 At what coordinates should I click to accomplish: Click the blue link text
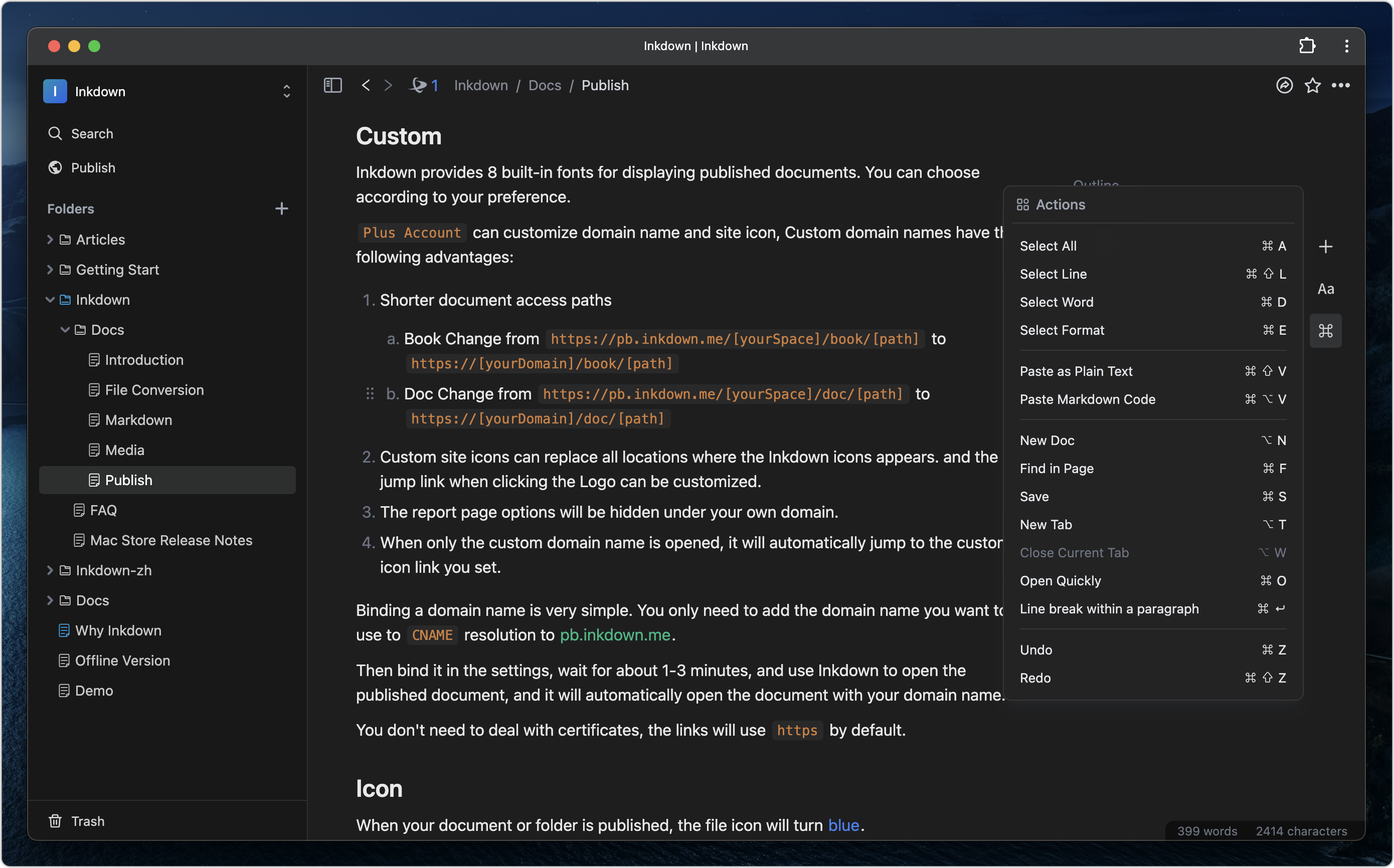(843, 825)
